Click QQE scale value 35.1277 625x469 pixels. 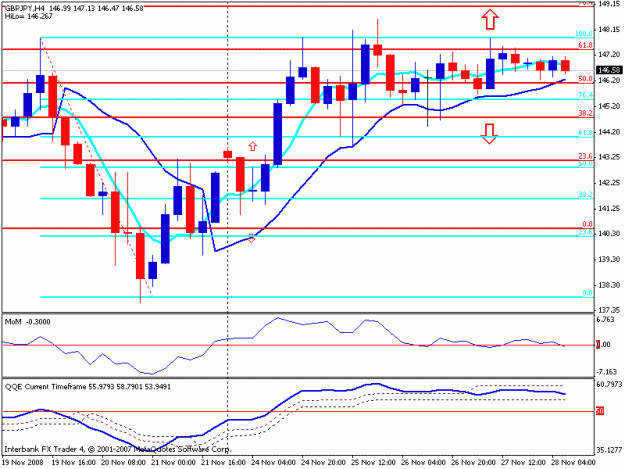click(x=609, y=451)
